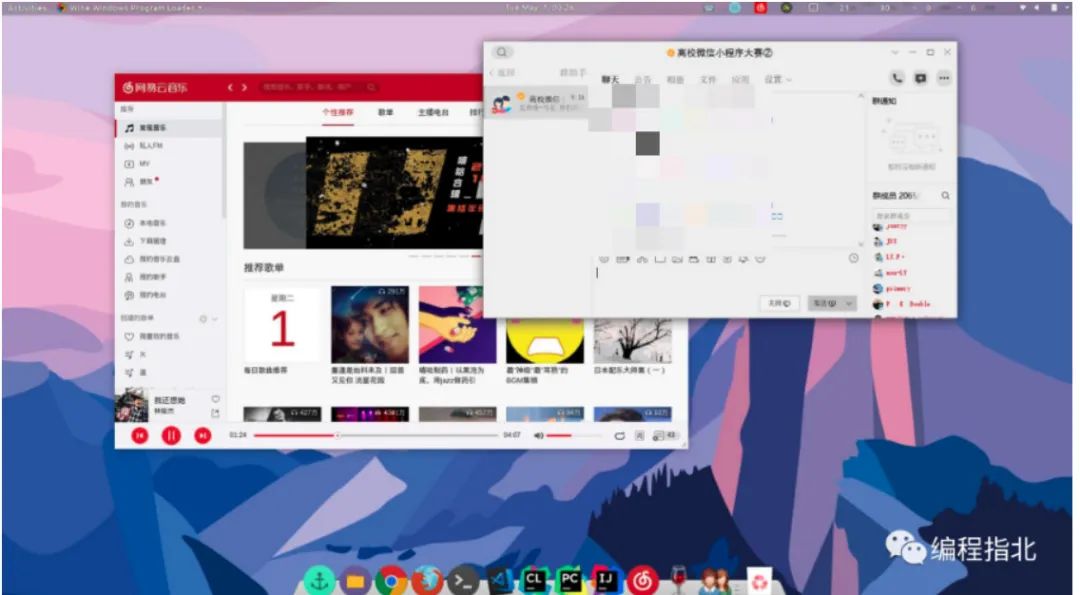Open CLion from the dock
This screenshot has height=595, width=1080.
(534, 581)
